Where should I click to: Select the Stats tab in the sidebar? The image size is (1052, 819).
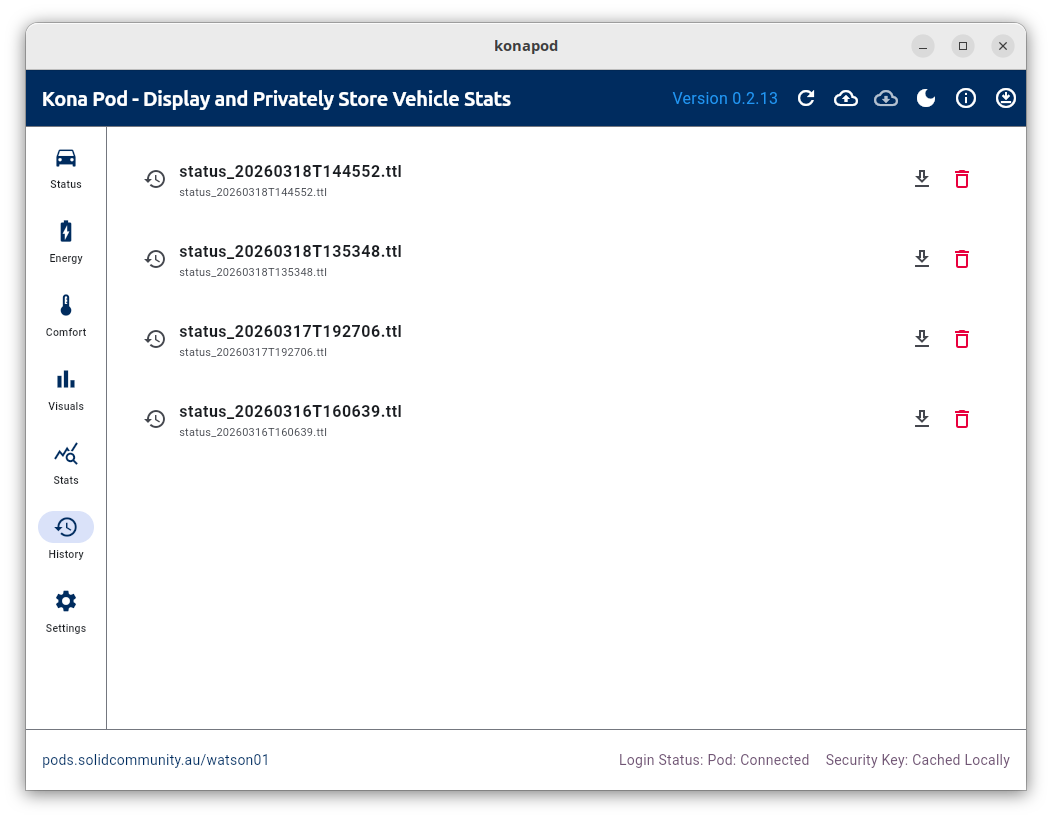(66, 462)
